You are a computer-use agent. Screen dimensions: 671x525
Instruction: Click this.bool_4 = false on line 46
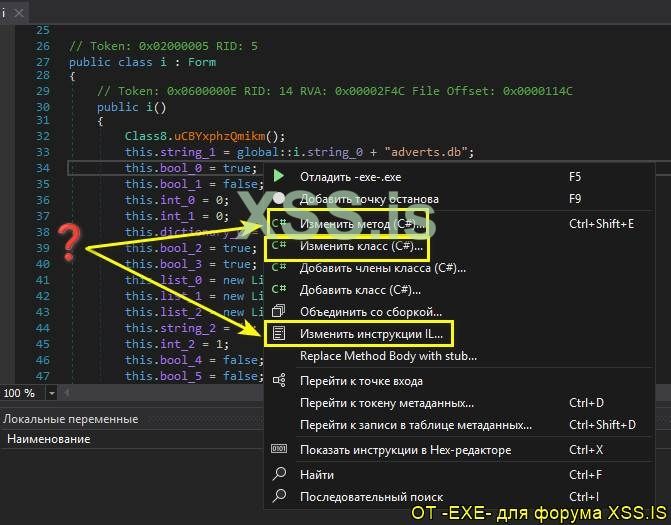point(194,360)
